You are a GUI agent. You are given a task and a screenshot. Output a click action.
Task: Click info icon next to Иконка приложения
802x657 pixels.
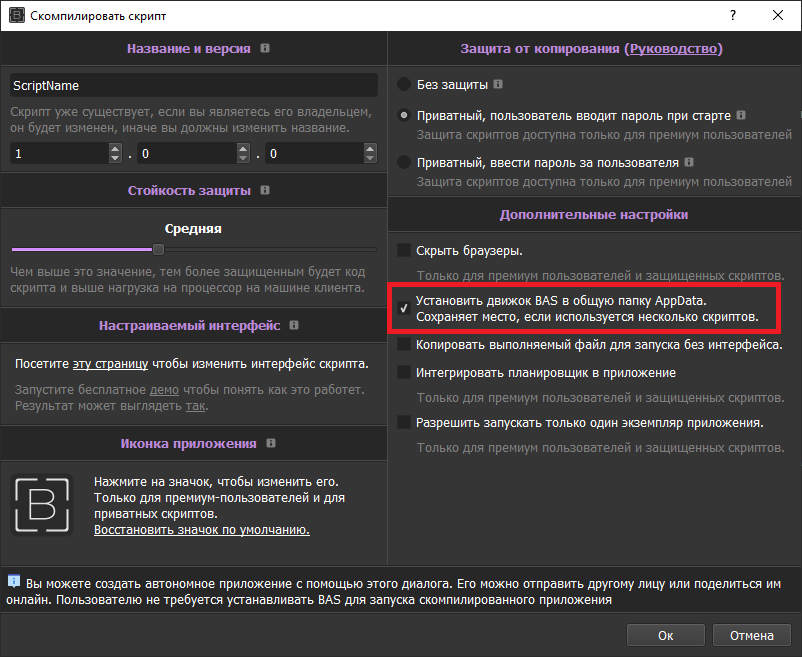point(272,443)
